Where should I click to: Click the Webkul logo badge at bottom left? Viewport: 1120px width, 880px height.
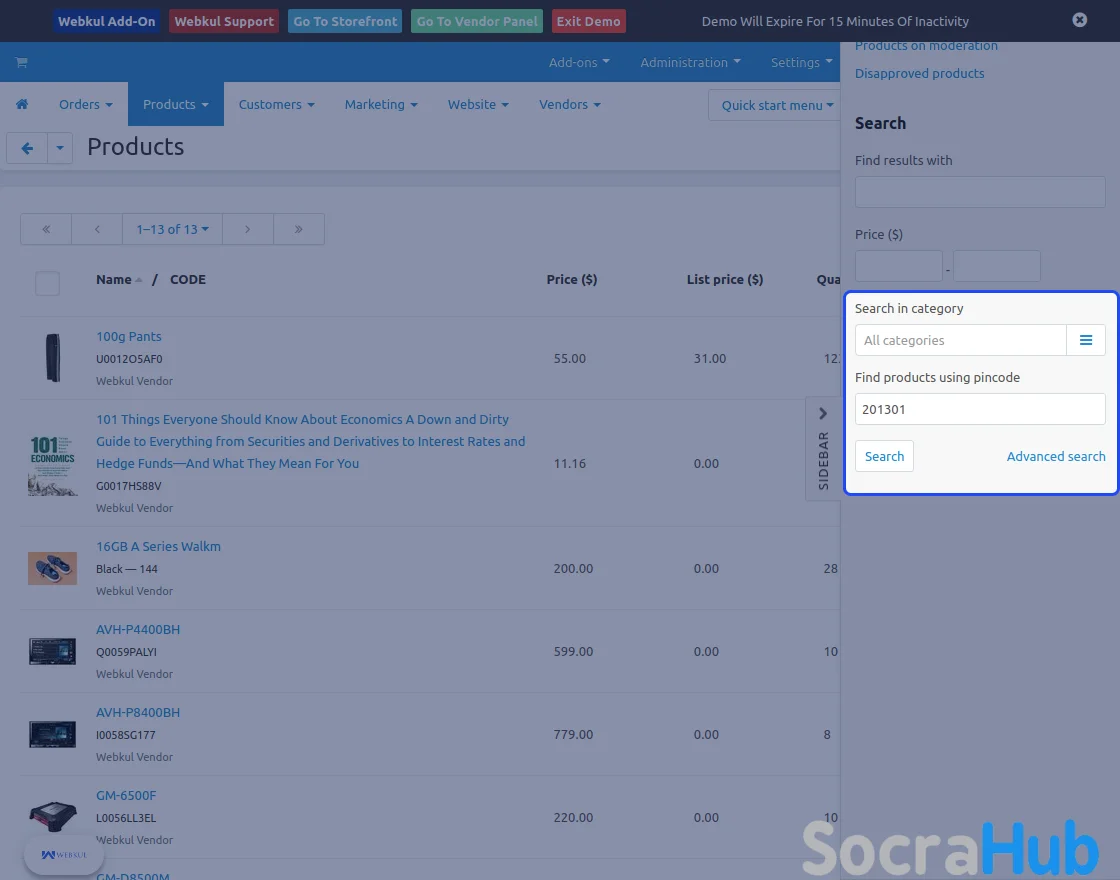click(x=64, y=855)
